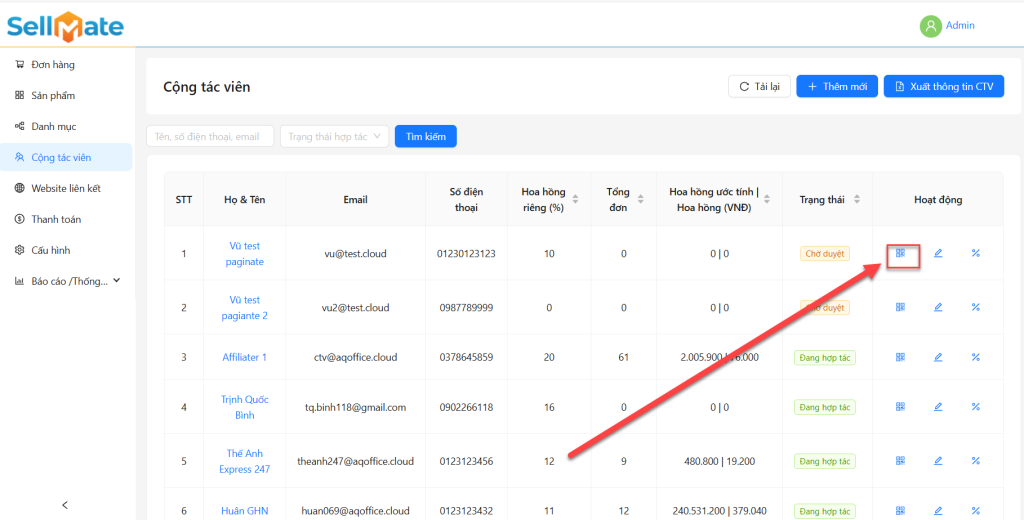
Task: Go to Đơn hàng in the sidebar
Action: tap(53, 65)
